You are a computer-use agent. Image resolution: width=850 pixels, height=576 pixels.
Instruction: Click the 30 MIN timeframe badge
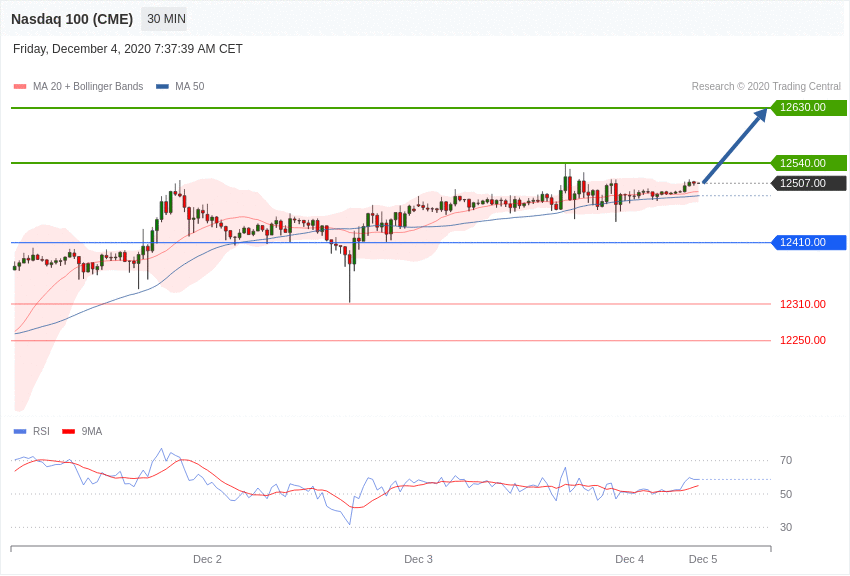click(x=166, y=19)
